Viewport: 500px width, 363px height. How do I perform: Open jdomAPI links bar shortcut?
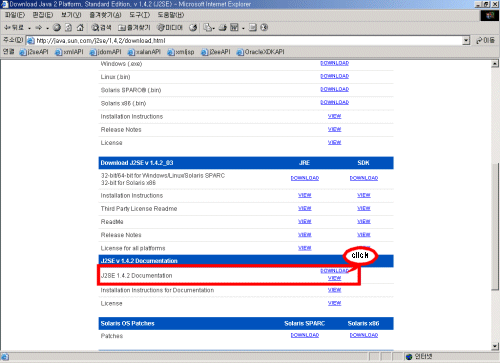coord(106,52)
